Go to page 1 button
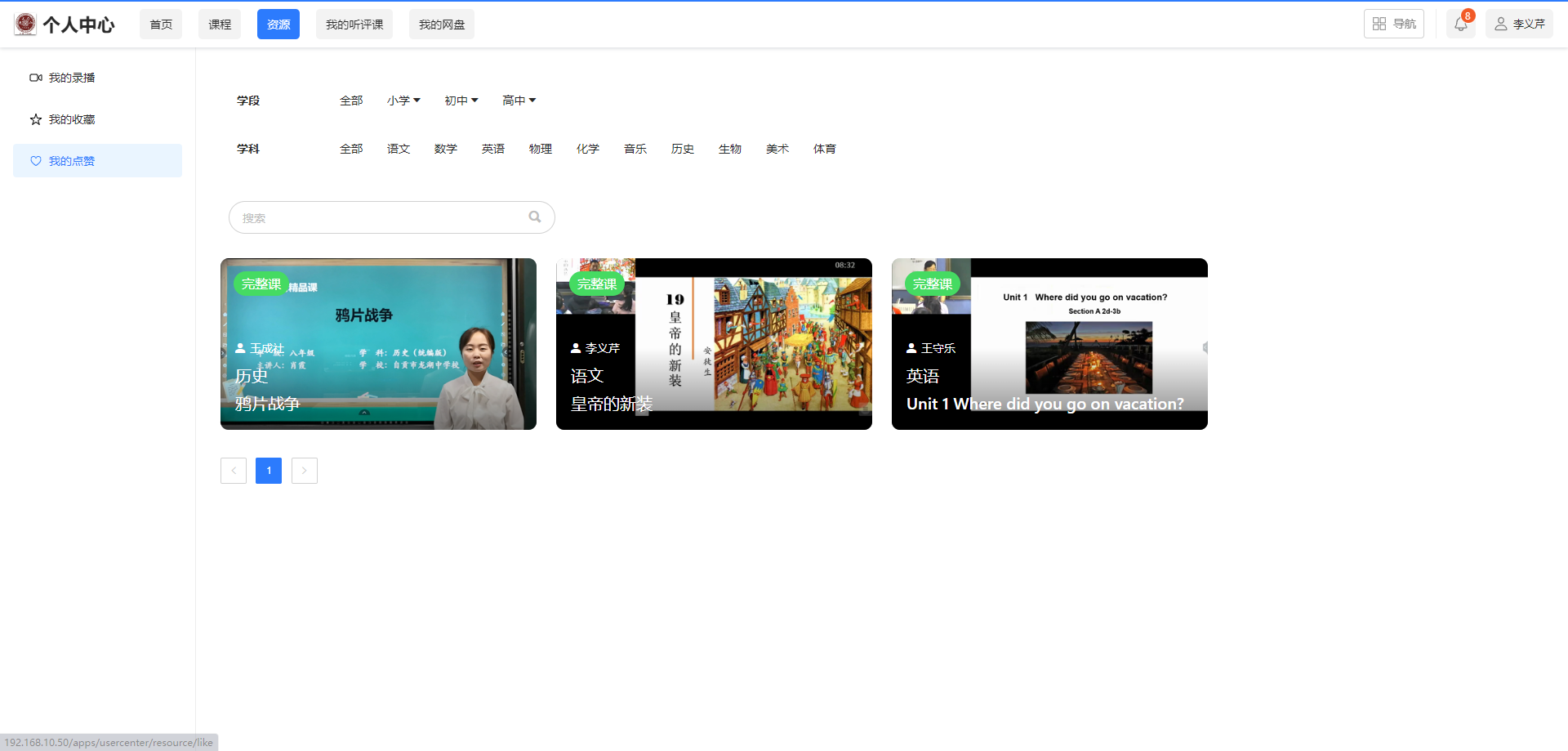Viewport: 1568px width, 751px height. [x=269, y=471]
